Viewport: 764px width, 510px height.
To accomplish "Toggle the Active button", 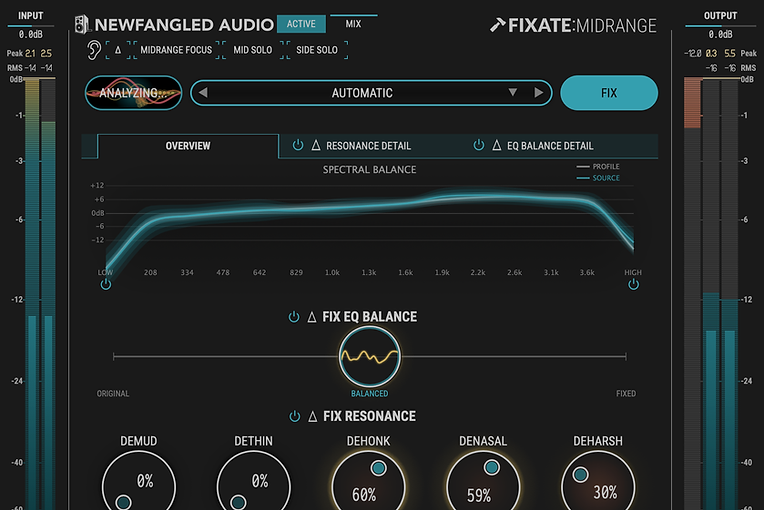I will click(301, 24).
